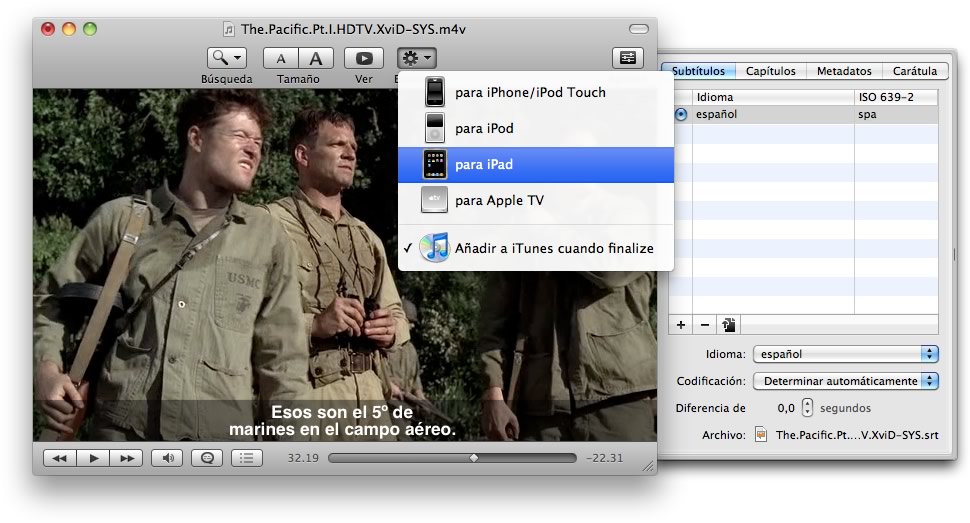Open the gear export dropdown button
Screen dimensions: 970x523
(x=417, y=58)
